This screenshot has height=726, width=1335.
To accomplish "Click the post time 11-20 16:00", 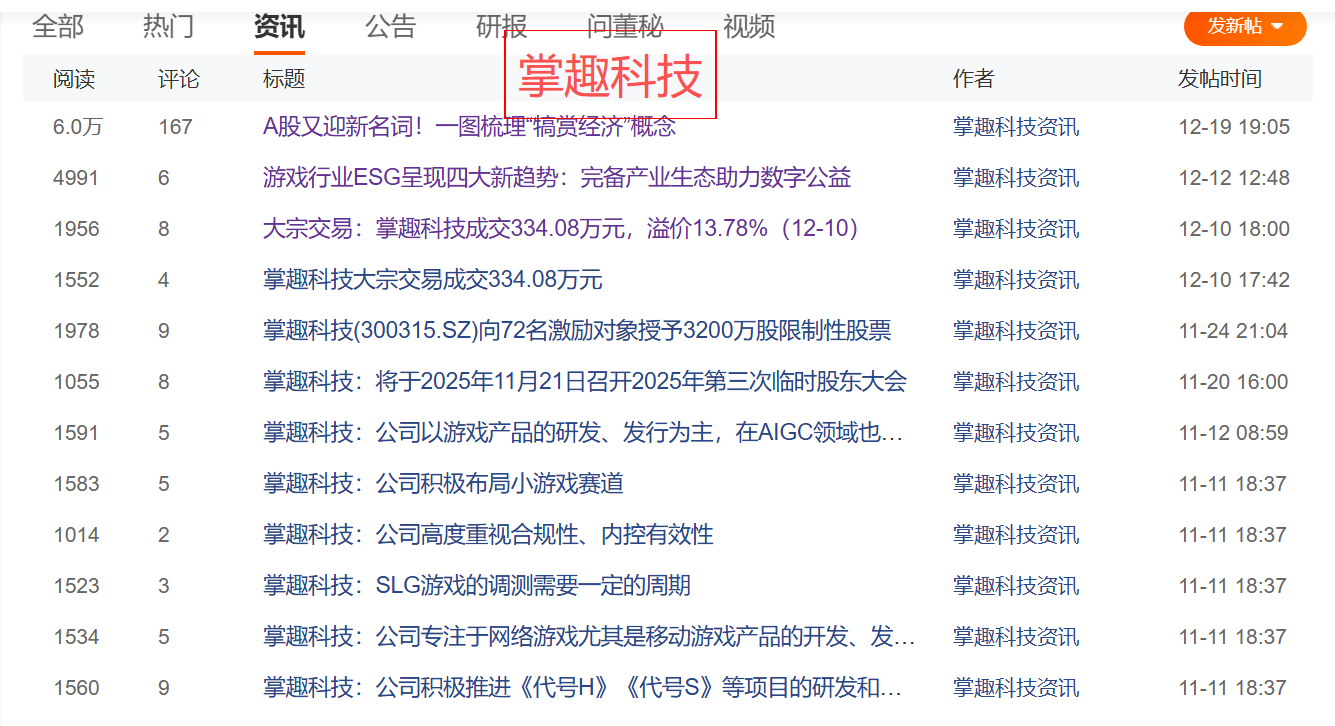I will click(1234, 382).
